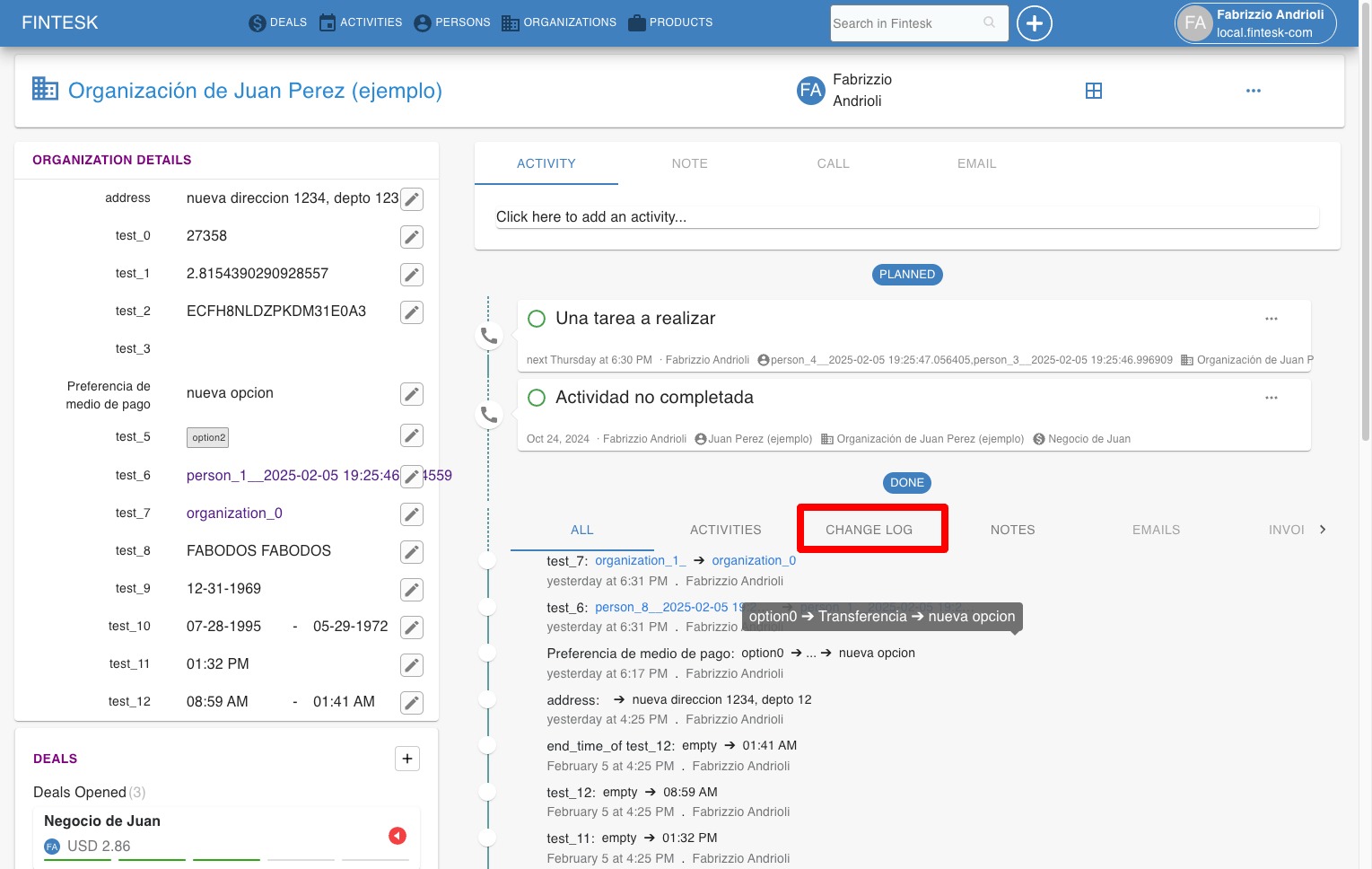Click phone icon beside Una tarea a realizar
This screenshot has height=869, width=1372.
489,336
